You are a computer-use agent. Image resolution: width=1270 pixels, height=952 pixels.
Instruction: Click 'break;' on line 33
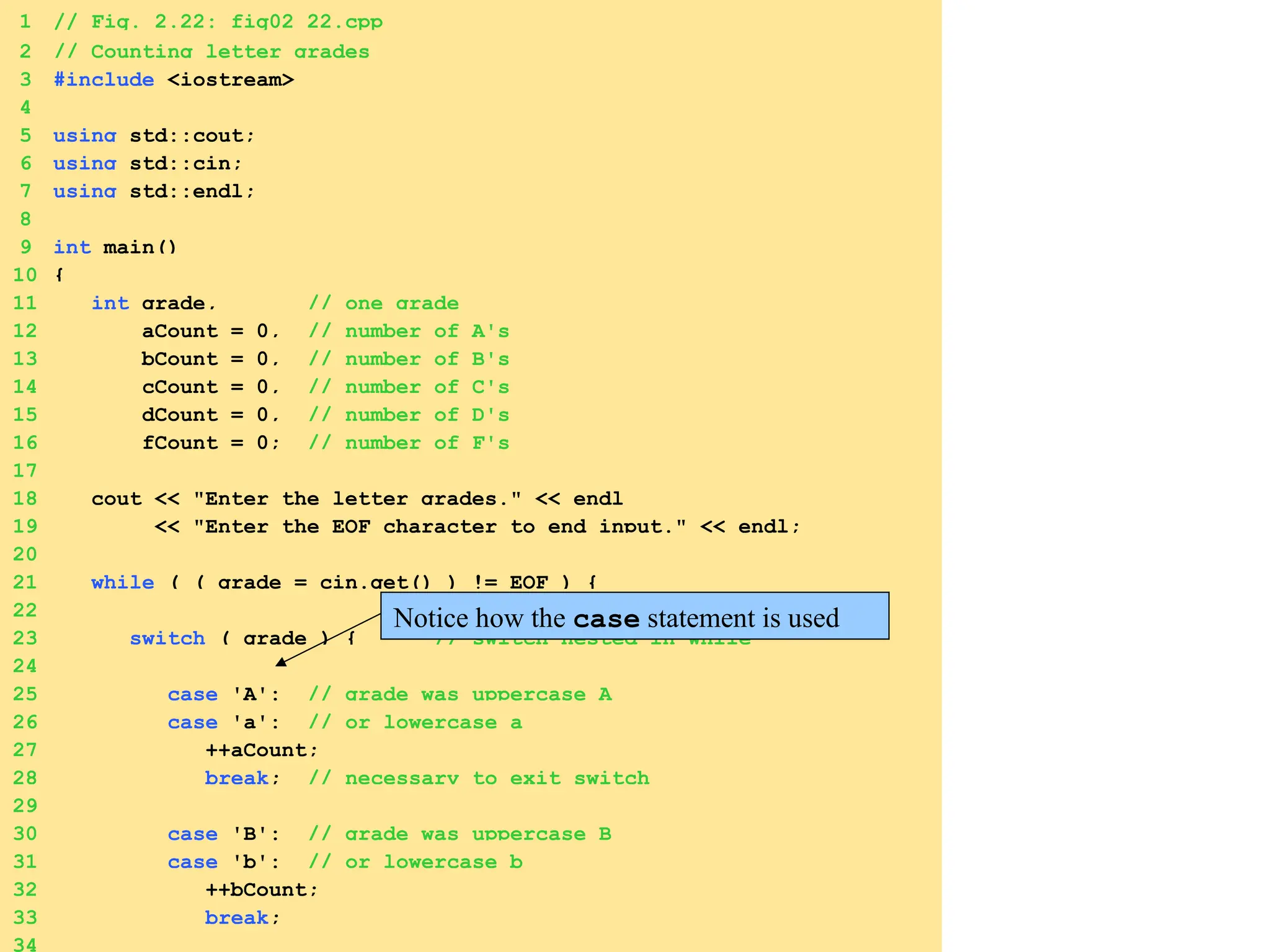(242, 917)
